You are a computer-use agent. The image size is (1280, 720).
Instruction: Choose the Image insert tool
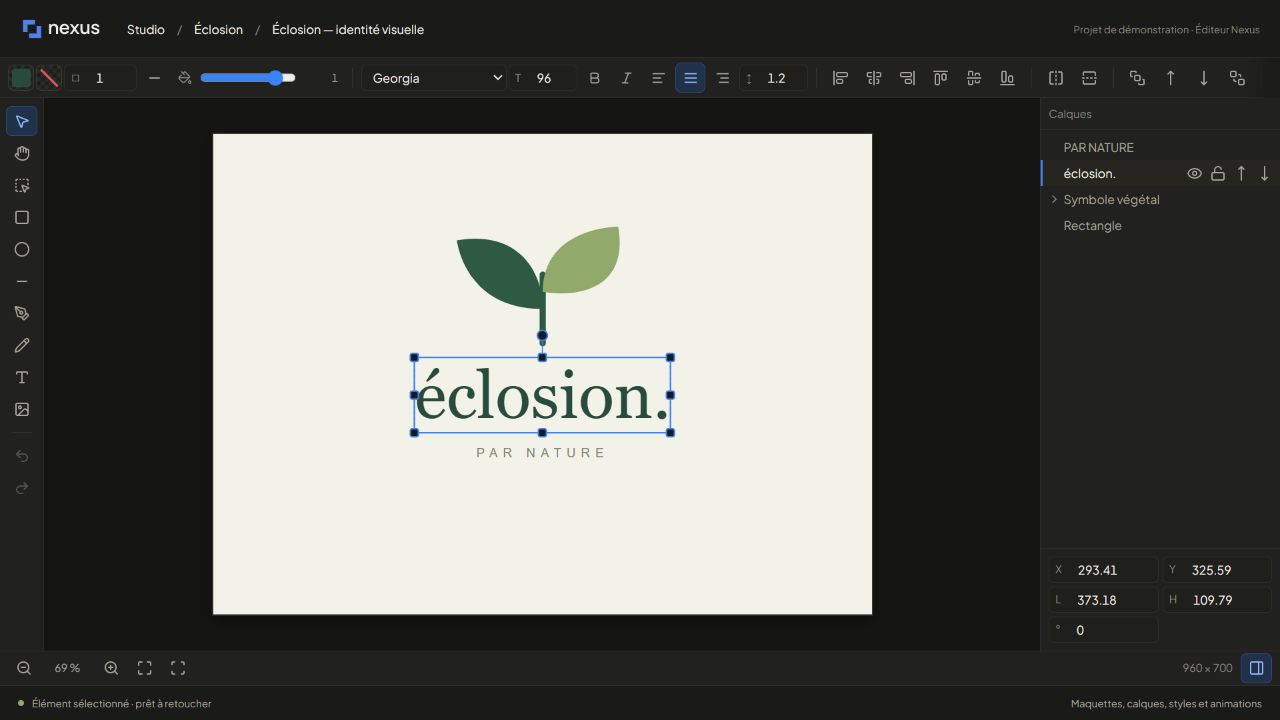22,409
